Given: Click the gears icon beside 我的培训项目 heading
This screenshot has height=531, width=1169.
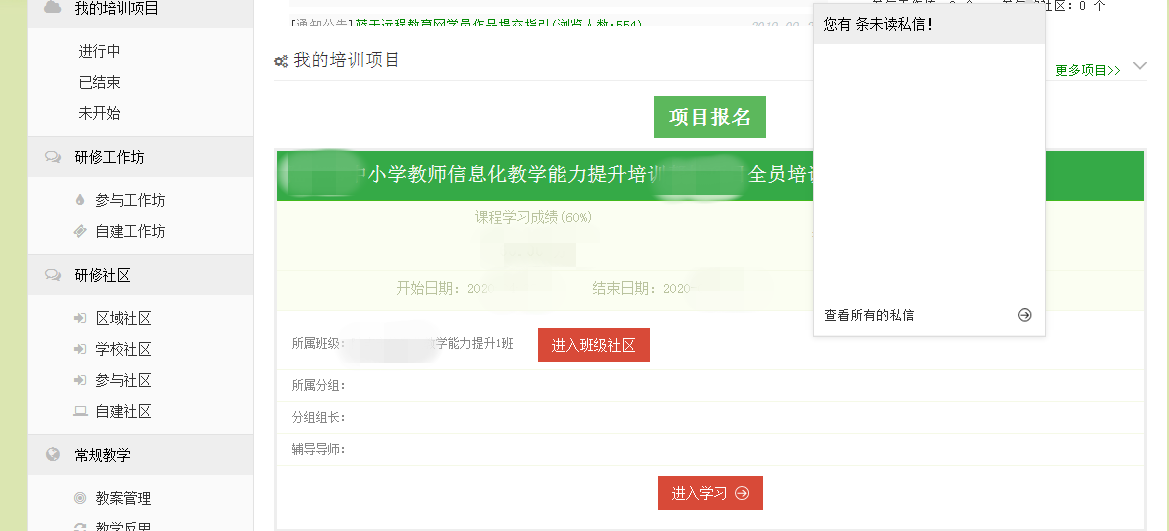Looking at the screenshot, I should (281, 61).
